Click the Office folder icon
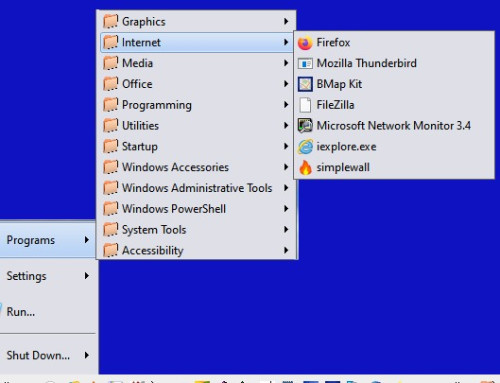This screenshot has width=500, height=383. (x=110, y=84)
